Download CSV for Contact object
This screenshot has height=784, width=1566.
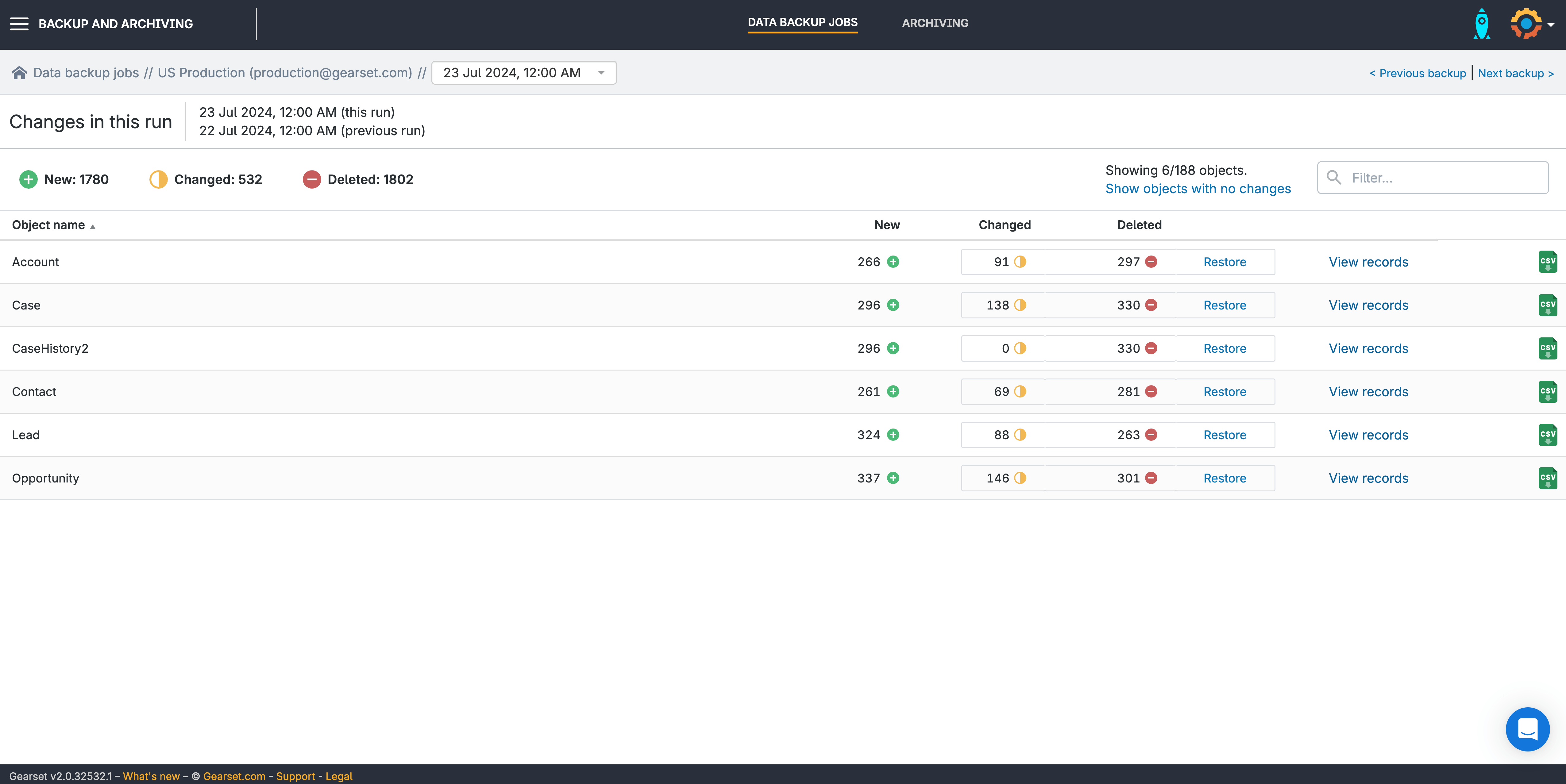(x=1547, y=391)
